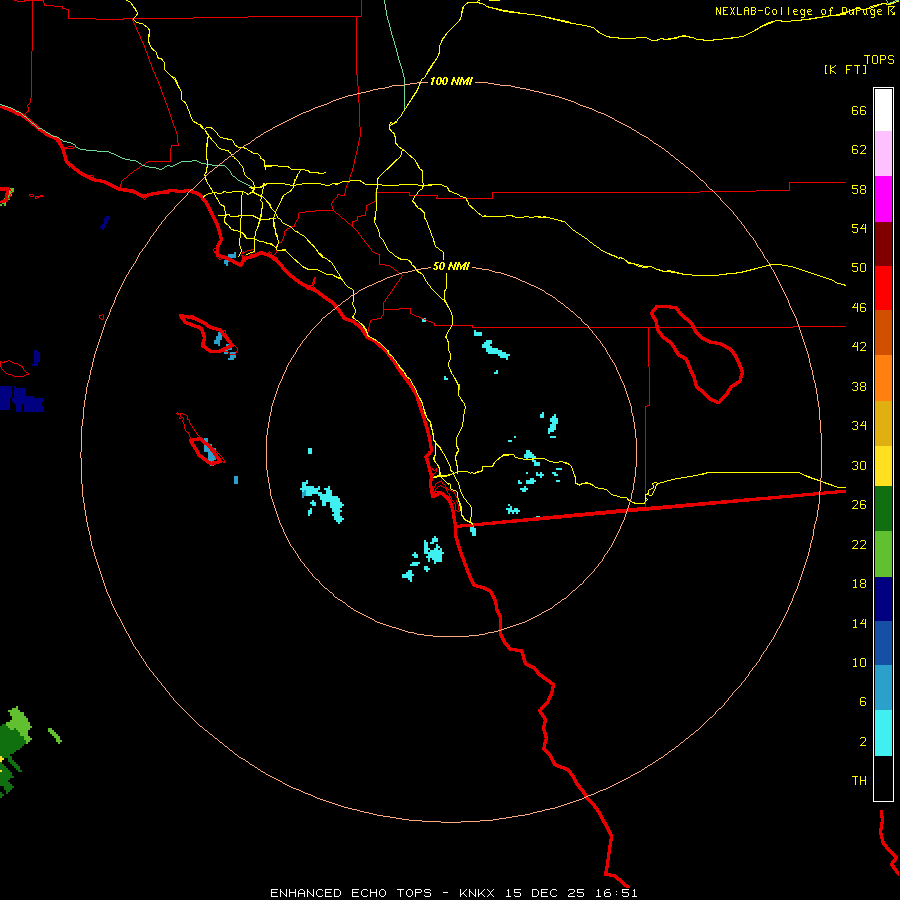The height and width of the screenshot is (900, 900).
Task: Click the "6" legend value
Action: [x=862, y=702]
